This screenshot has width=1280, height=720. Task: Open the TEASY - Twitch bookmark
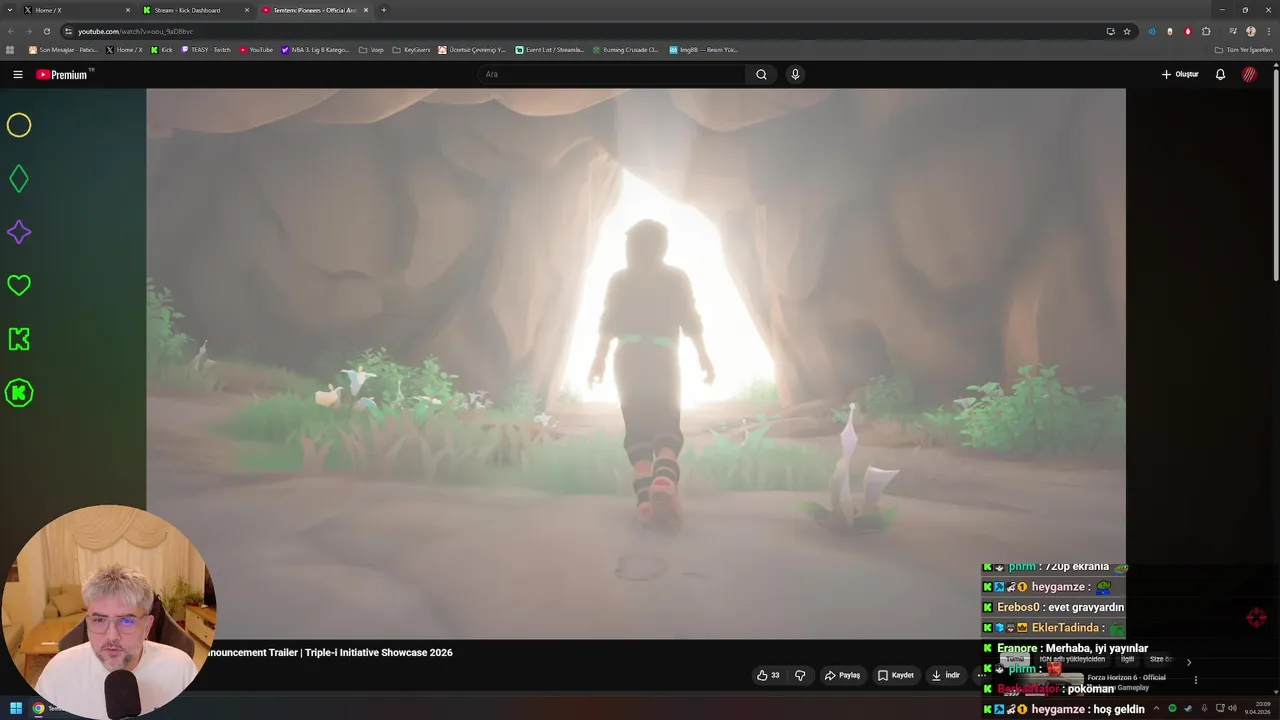(205, 49)
